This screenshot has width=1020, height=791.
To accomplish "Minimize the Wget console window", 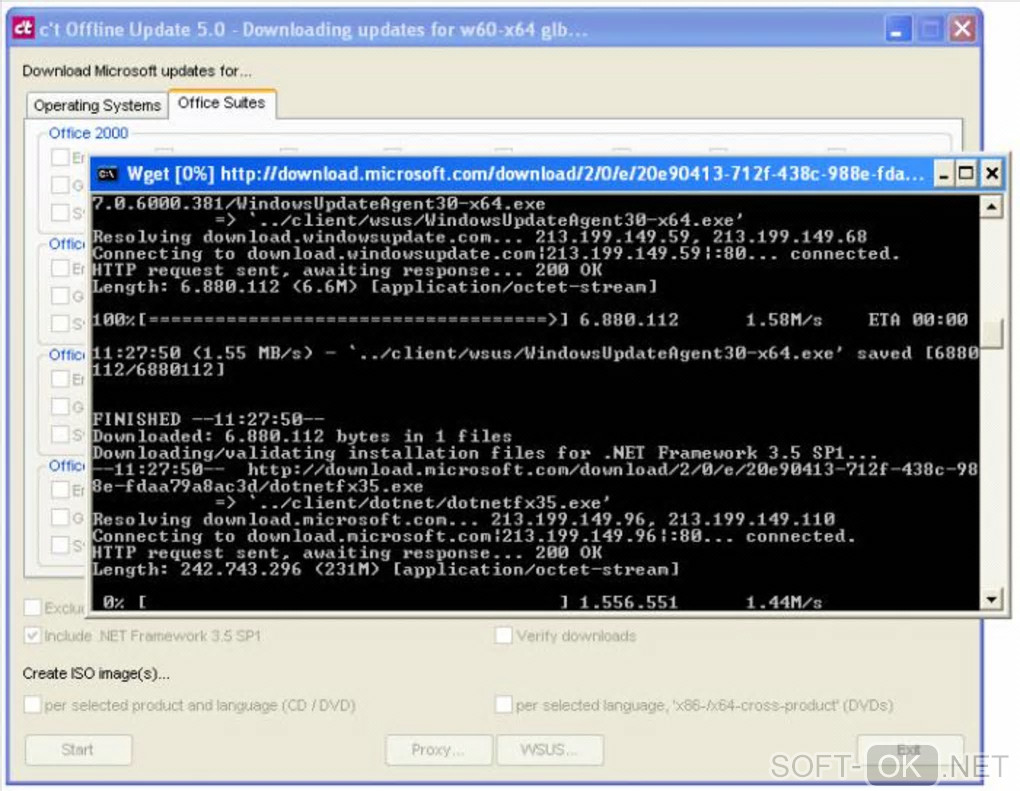I will click(943, 174).
